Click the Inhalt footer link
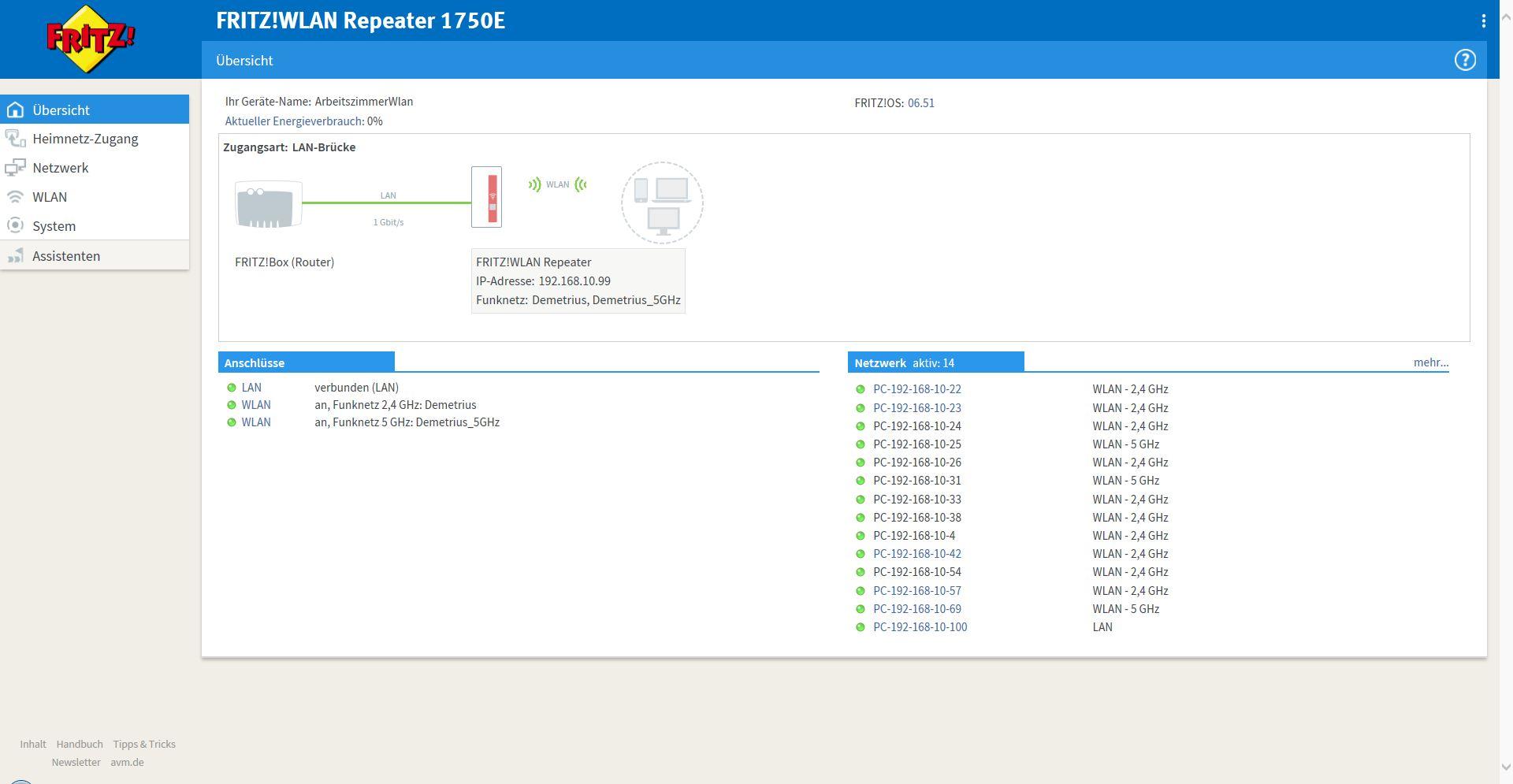This screenshot has width=1513, height=784. [x=33, y=745]
